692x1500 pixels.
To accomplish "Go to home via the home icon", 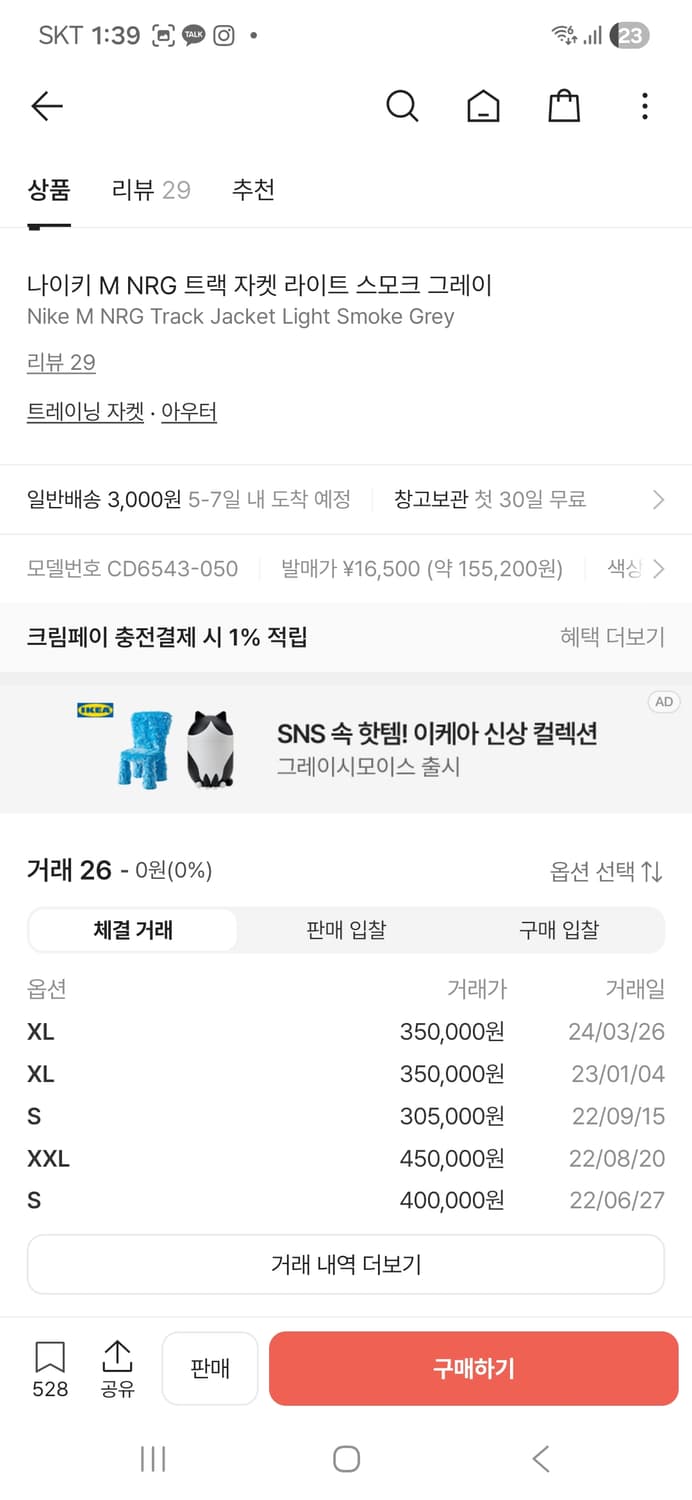I will coord(483,106).
